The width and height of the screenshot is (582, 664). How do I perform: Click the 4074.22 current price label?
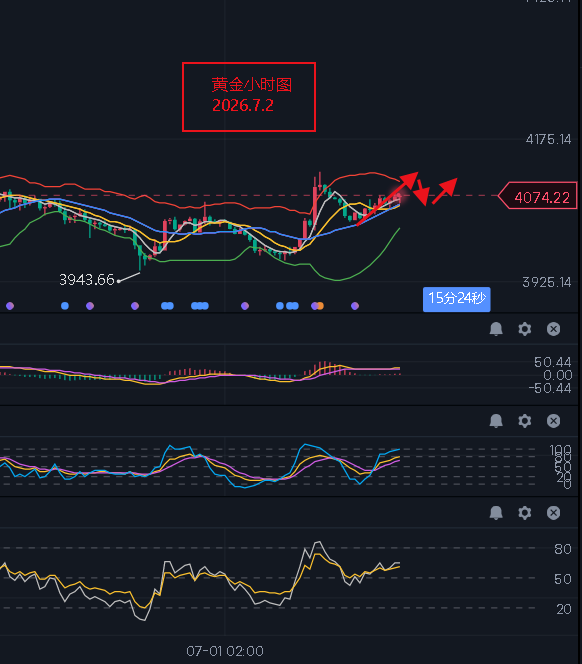[538, 196]
